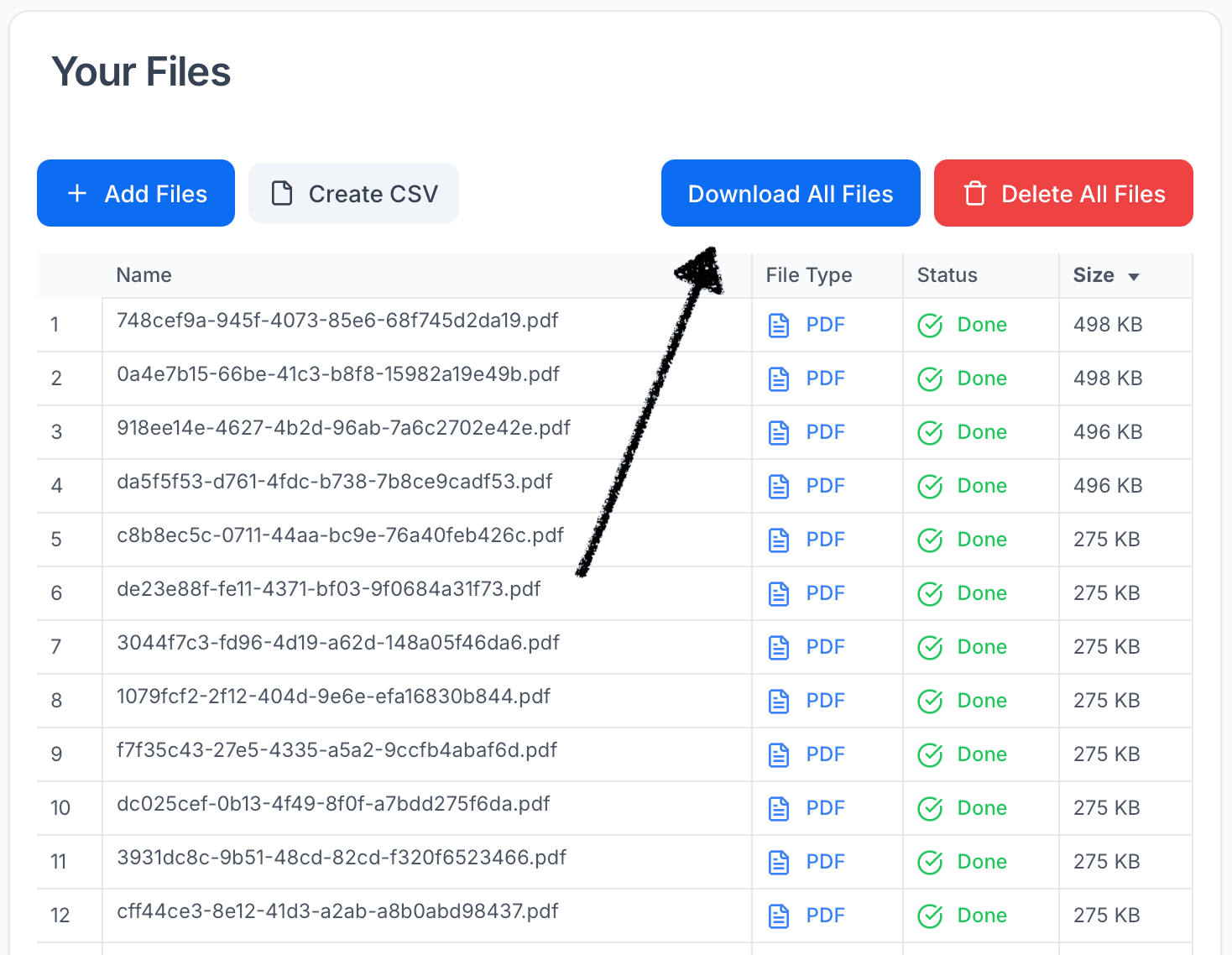Click PDF file icon for c8b8ec5c file
The height and width of the screenshot is (955, 1232).
[x=779, y=540]
